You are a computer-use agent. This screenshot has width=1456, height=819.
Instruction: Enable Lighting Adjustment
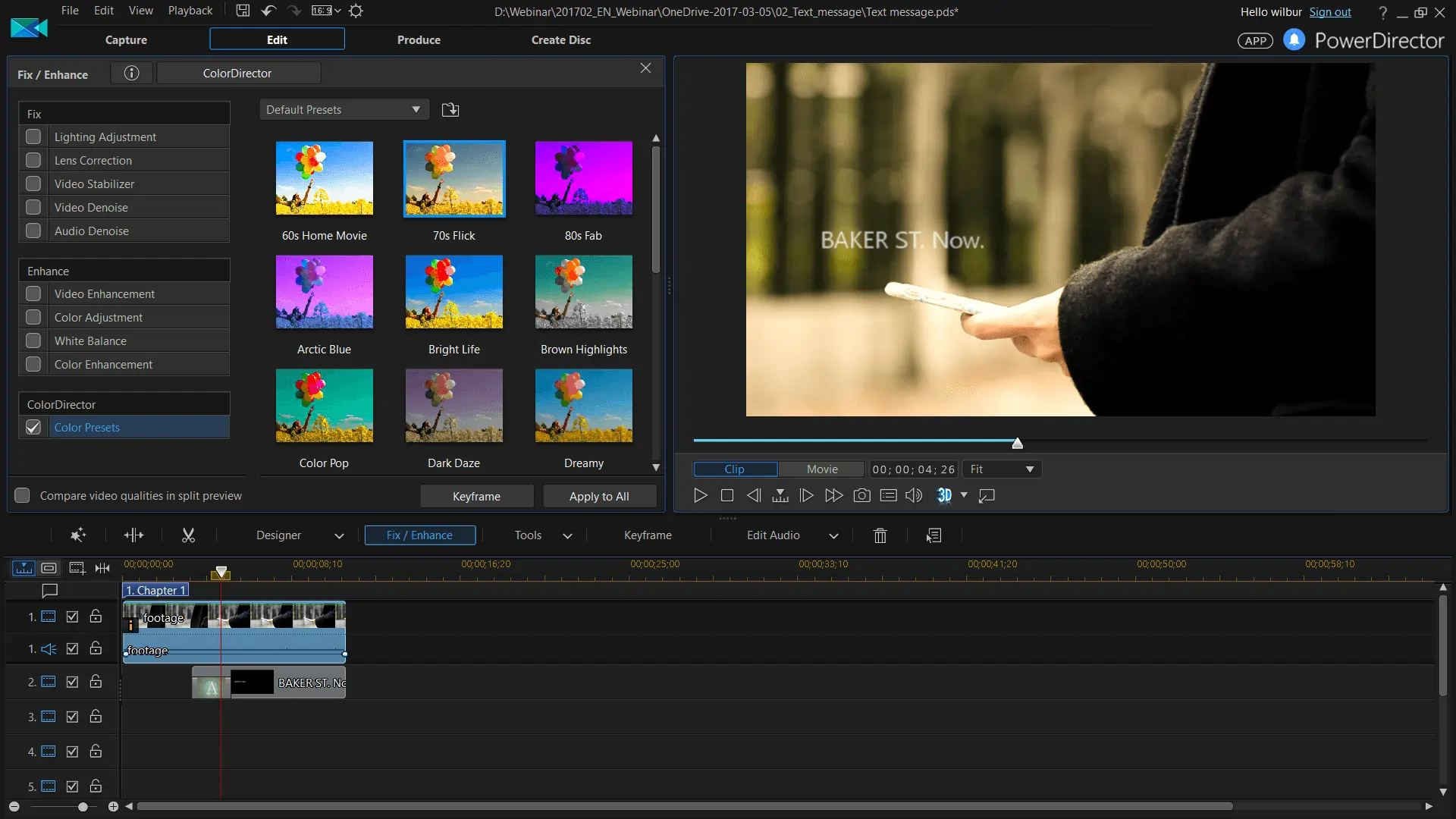point(33,136)
